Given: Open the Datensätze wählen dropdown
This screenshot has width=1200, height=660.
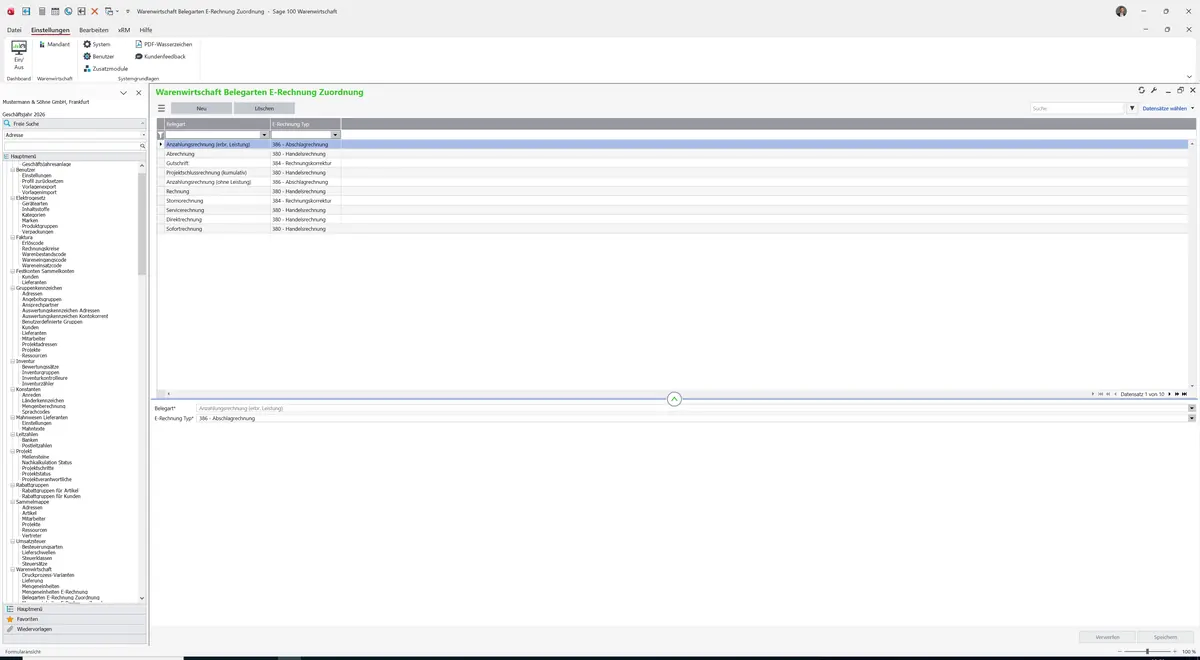Looking at the screenshot, I should 1168,108.
